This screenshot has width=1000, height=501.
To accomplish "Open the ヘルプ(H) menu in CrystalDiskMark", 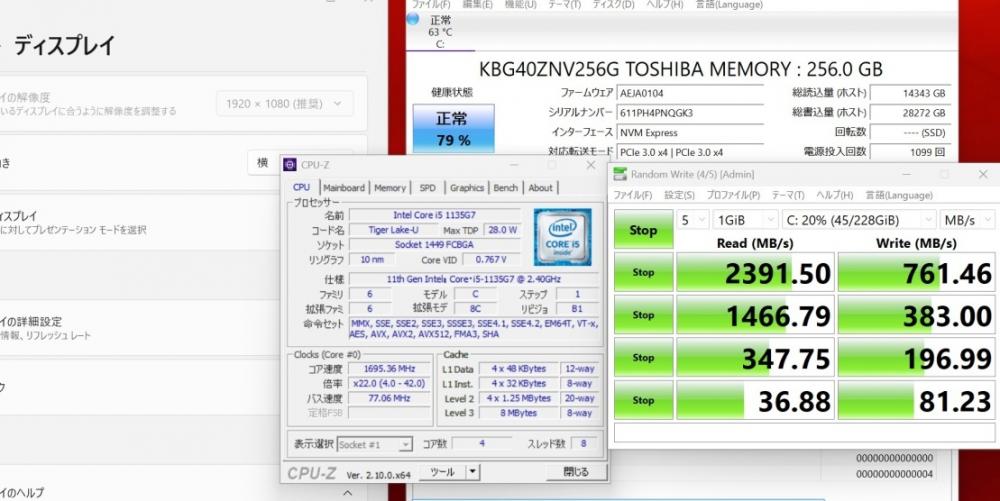I will 834,195.
